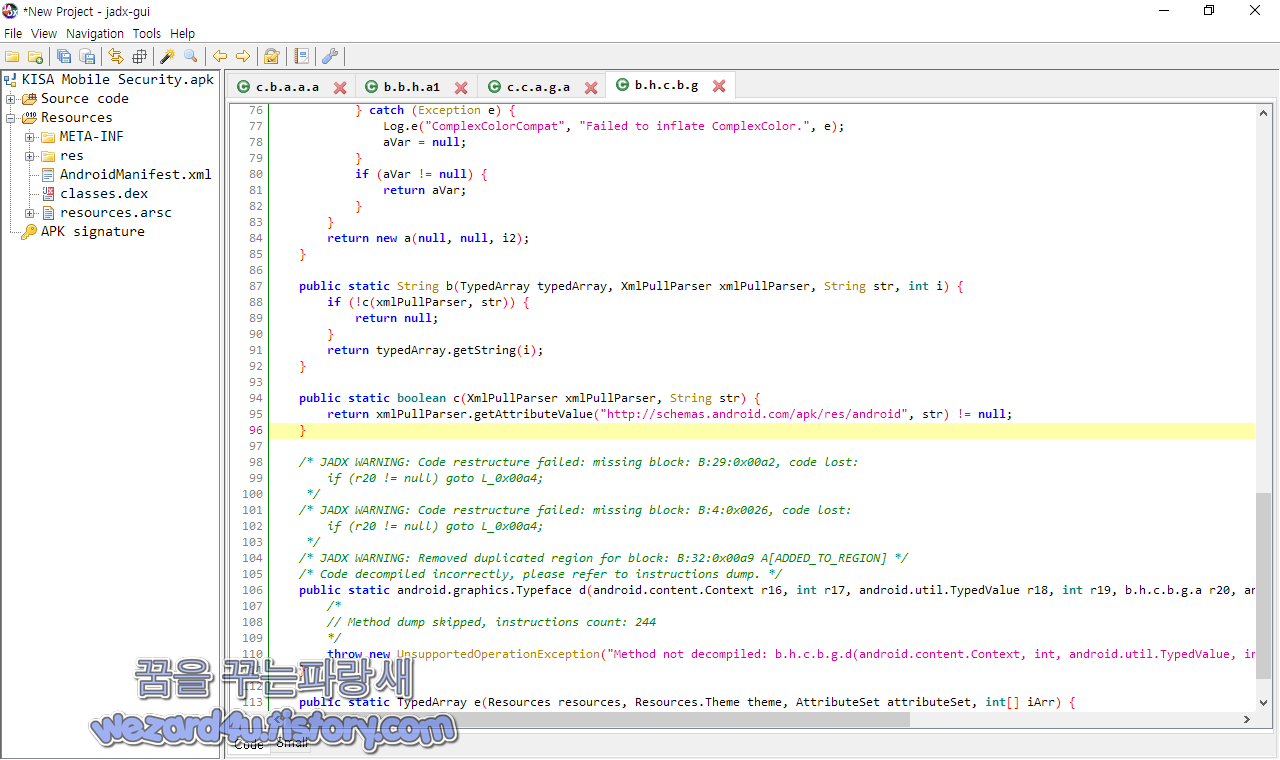Screen dimensions: 1280x760
Task: Click UnsupportedOperationException on line 110
Action: 499,654
